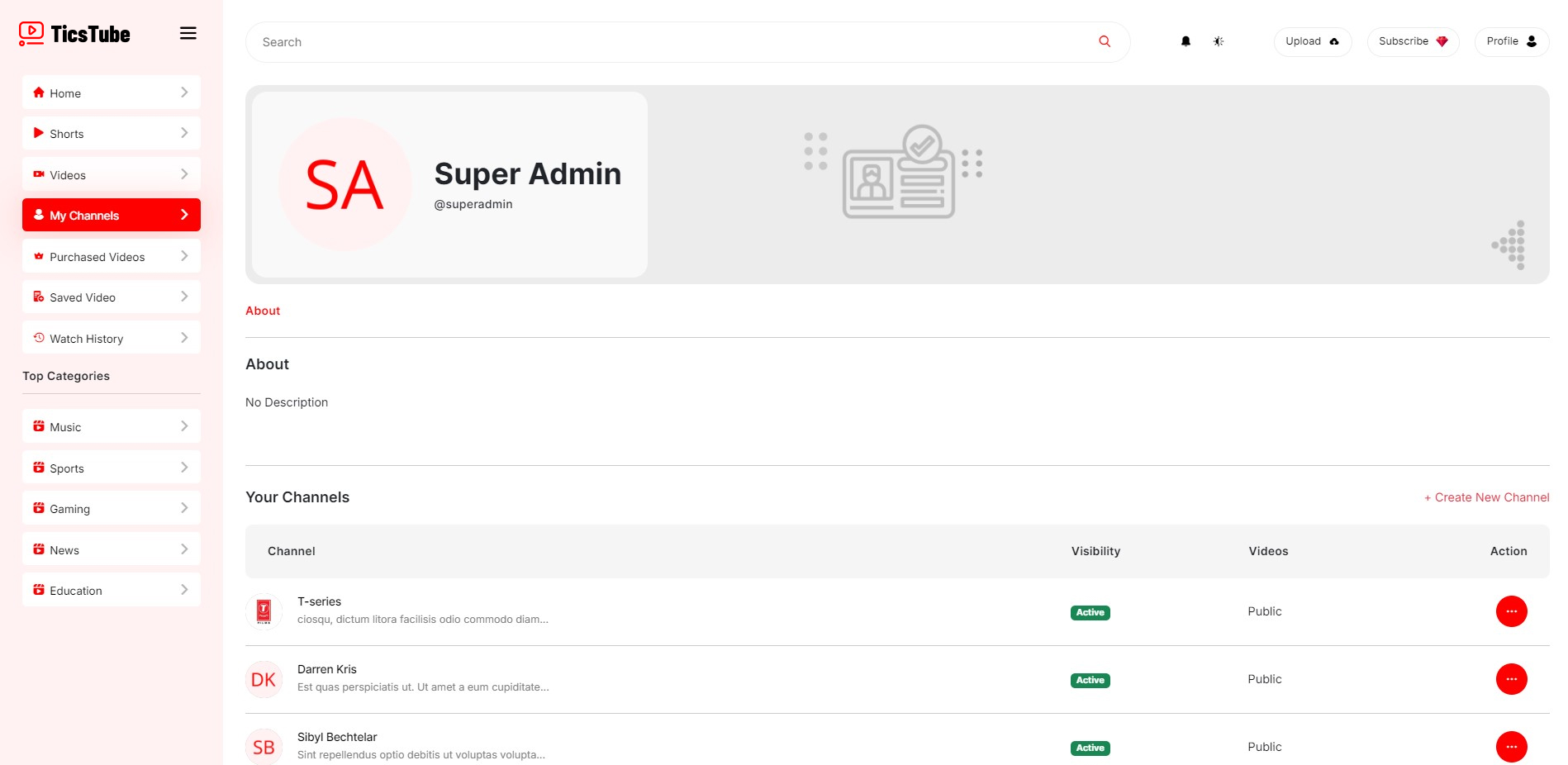
Task: Open the T-series channel action menu
Action: coord(1511,611)
